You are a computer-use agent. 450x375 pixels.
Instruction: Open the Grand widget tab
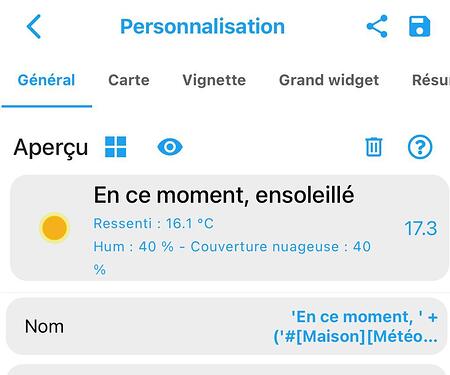[x=329, y=80]
